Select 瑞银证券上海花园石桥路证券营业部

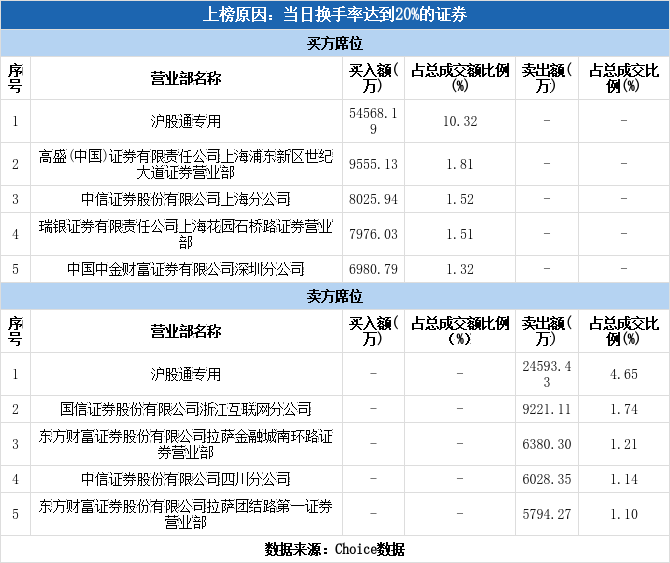click(x=186, y=234)
